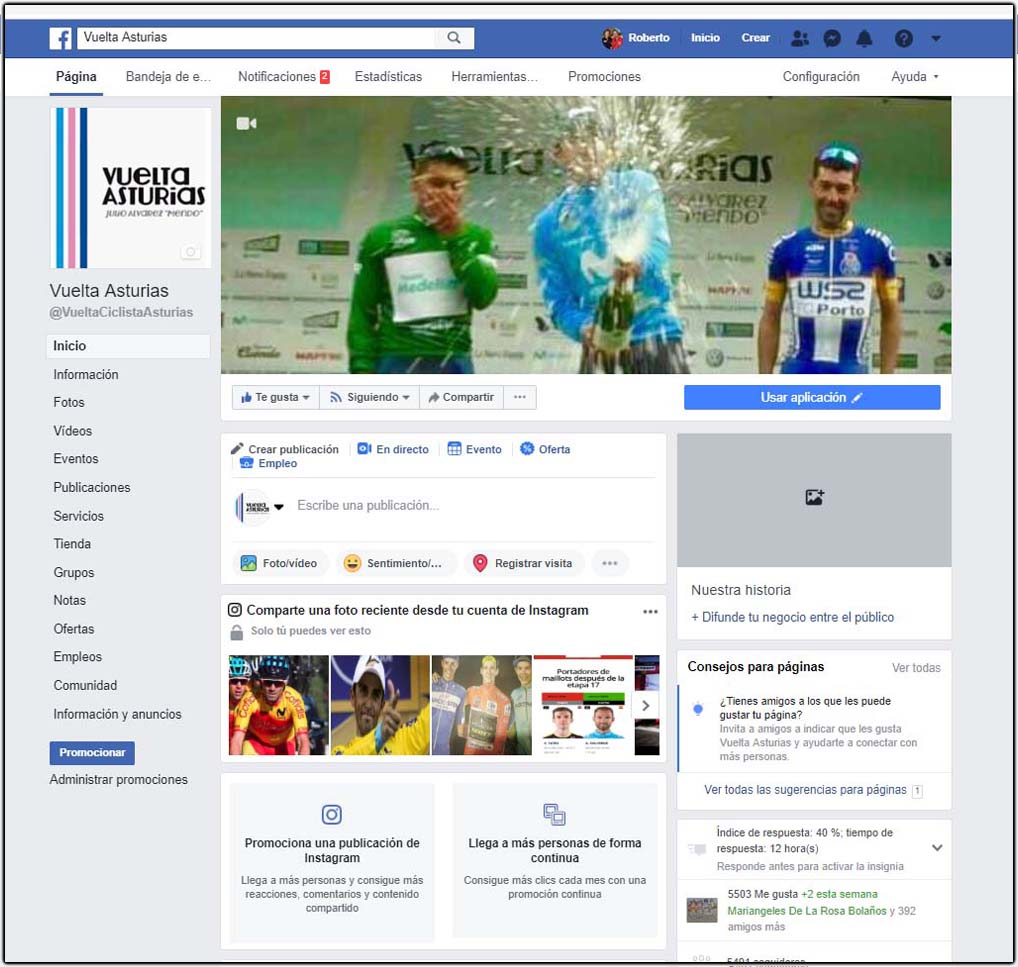The height and width of the screenshot is (967, 1018).
Task: Start En directo broadcast
Action: coord(393,449)
